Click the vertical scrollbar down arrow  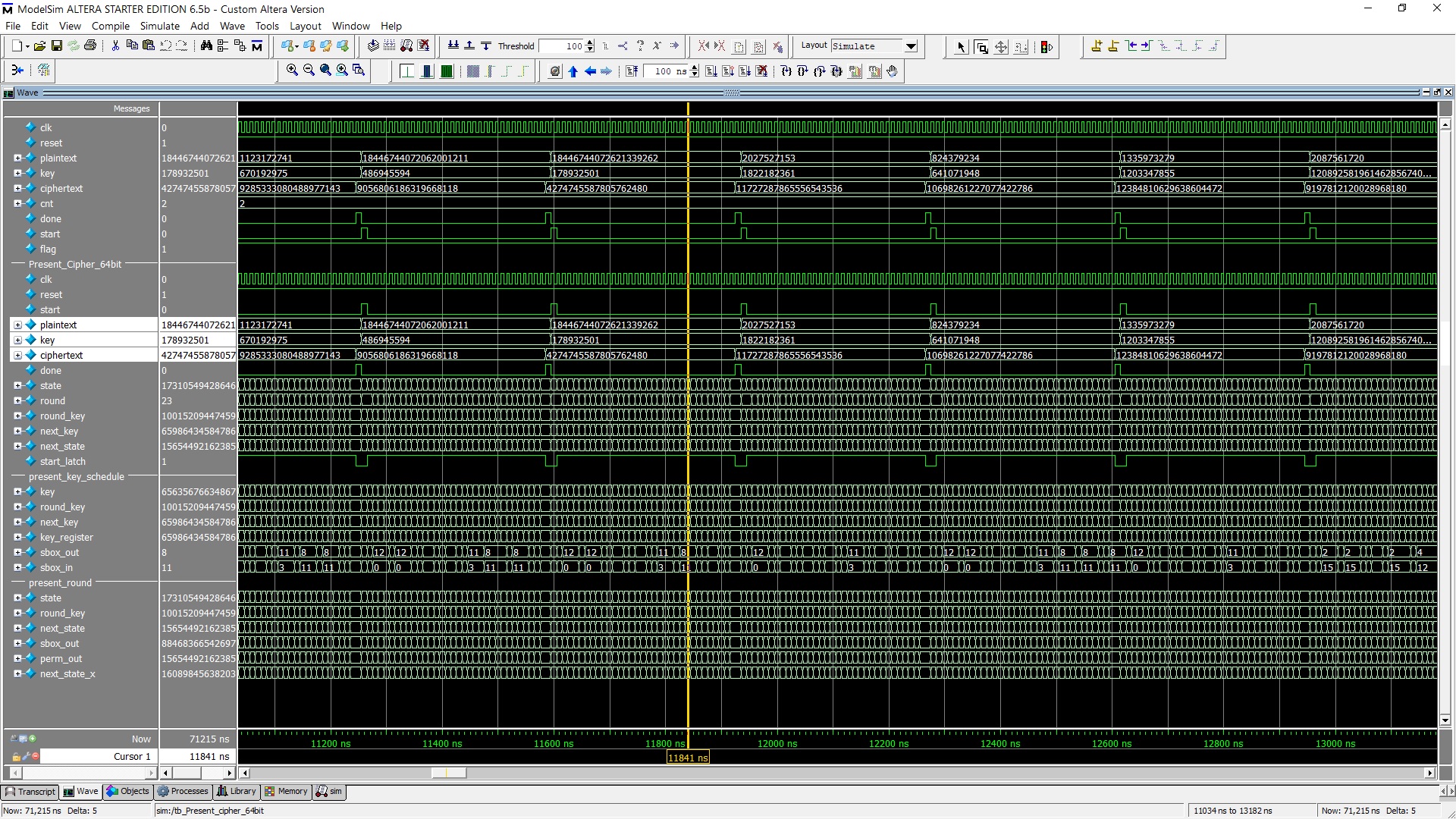tap(1445, 720)
